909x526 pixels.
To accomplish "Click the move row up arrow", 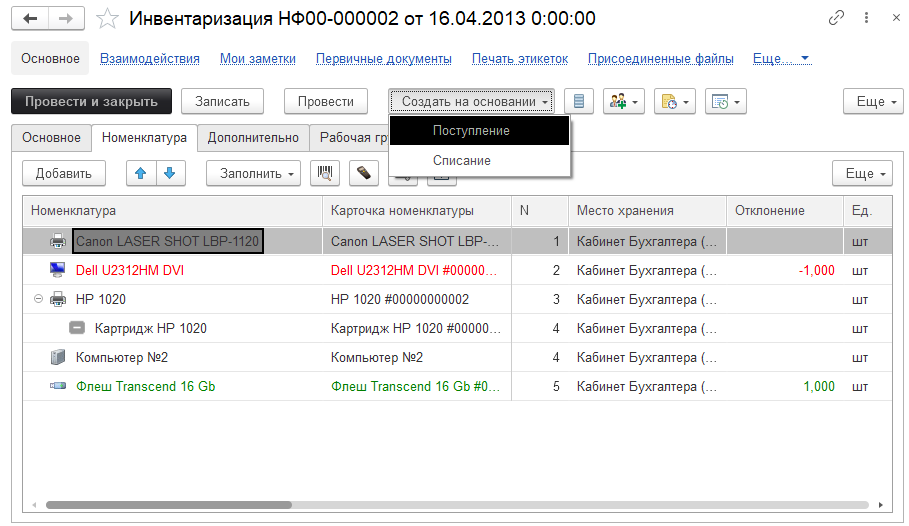I will 140,173.
